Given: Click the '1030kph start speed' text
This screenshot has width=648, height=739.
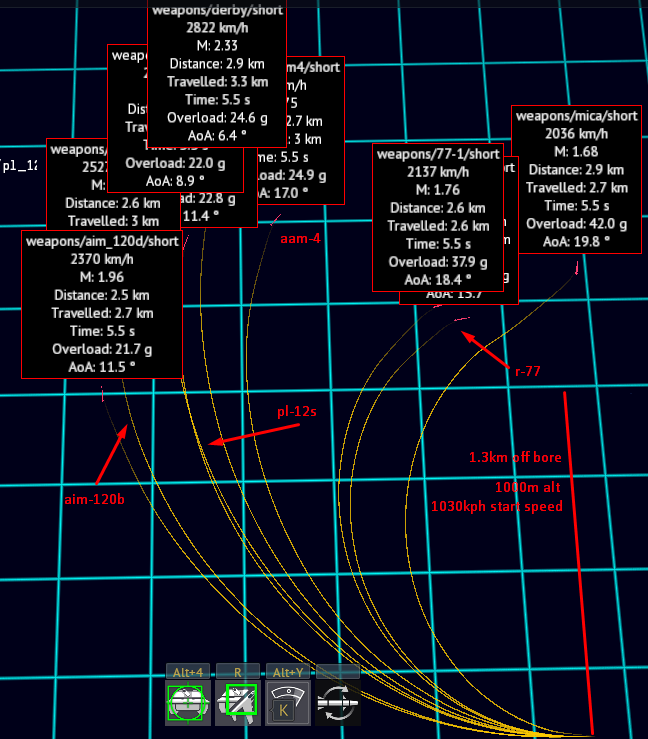Looking at the screenshot, I should pyautogui.click(x=496, y=506).
